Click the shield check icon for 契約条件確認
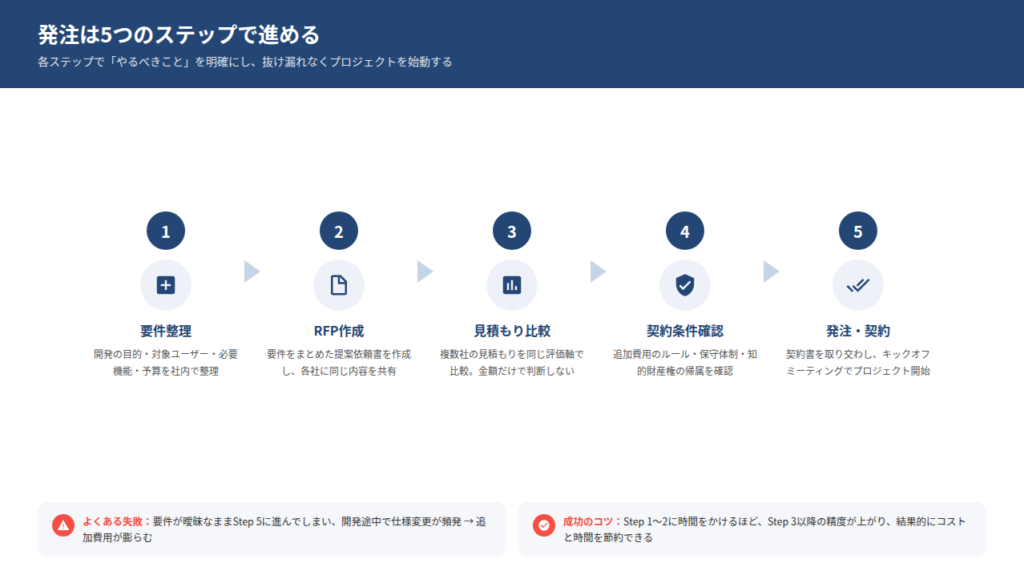The height and width of the screenshot is (571, 1024). (685, 285)
